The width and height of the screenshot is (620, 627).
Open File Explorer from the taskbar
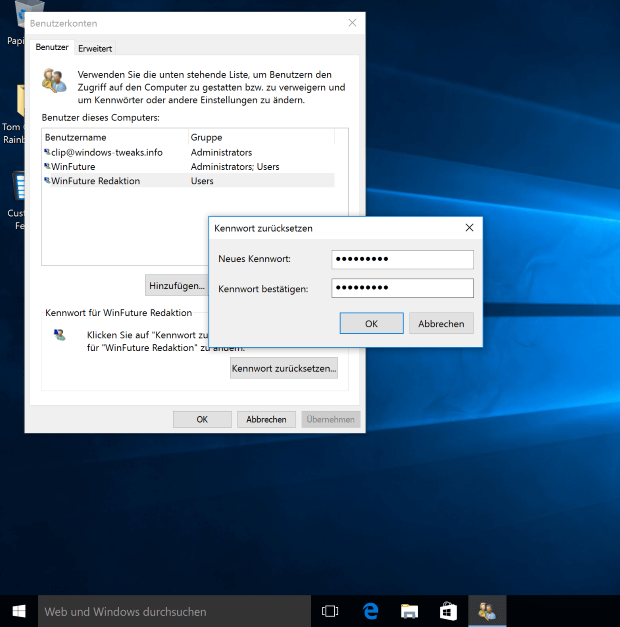(x=409, y=611)
